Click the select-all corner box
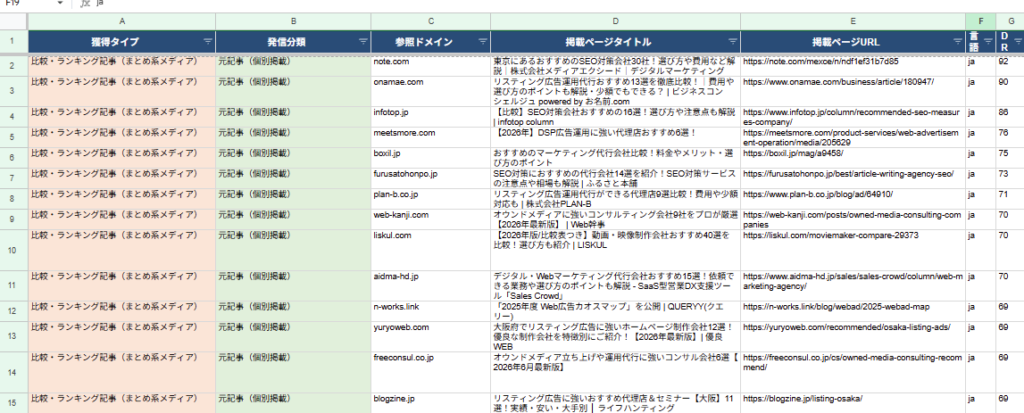1024x413 pixels. pos(14,22)
